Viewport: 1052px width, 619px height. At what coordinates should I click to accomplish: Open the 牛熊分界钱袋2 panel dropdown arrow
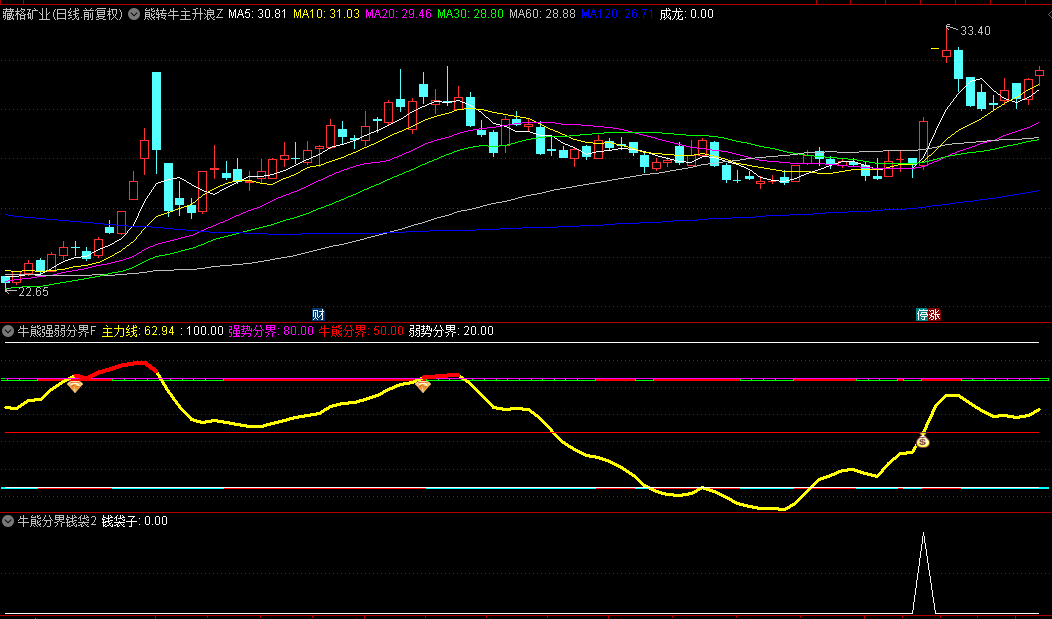click(x=8, y=521)
